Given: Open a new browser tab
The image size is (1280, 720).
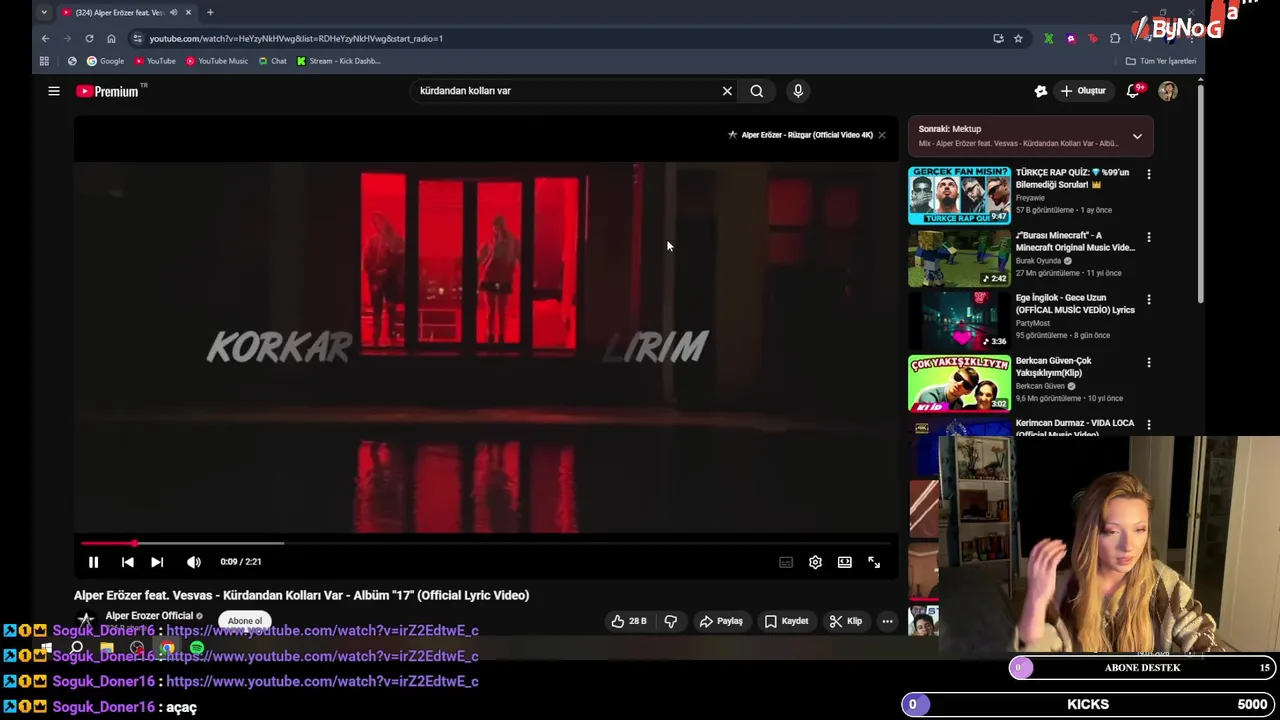Looking at the screenshot, I should coord(210,12).
